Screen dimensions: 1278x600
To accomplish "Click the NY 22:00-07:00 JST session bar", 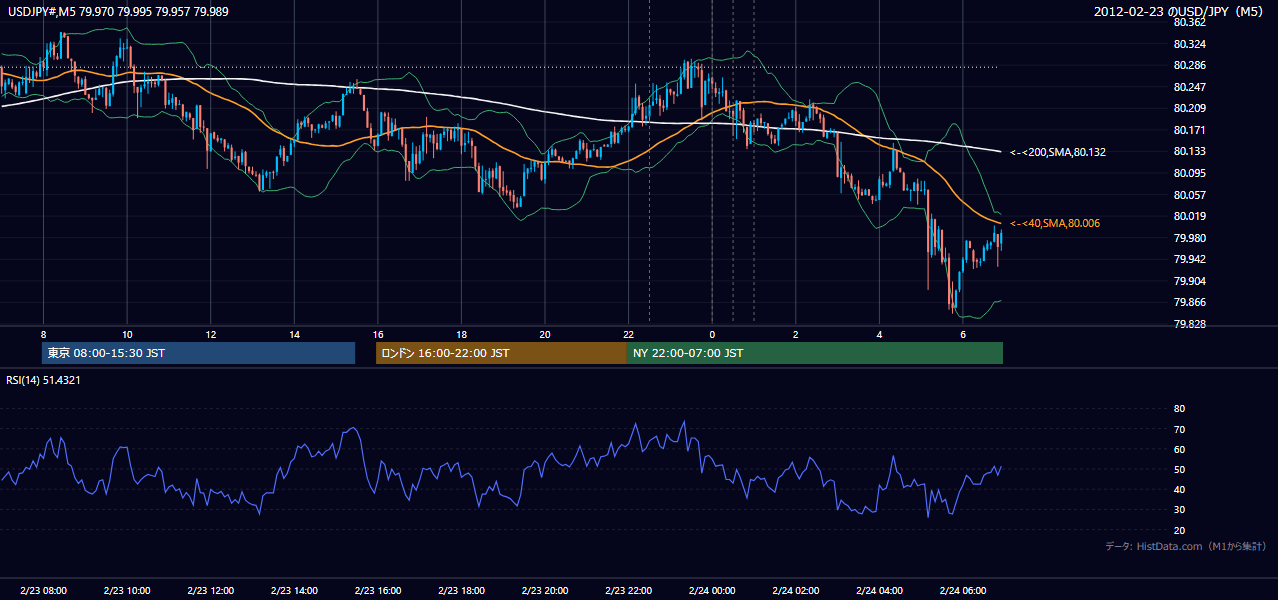I will [815, 353].
